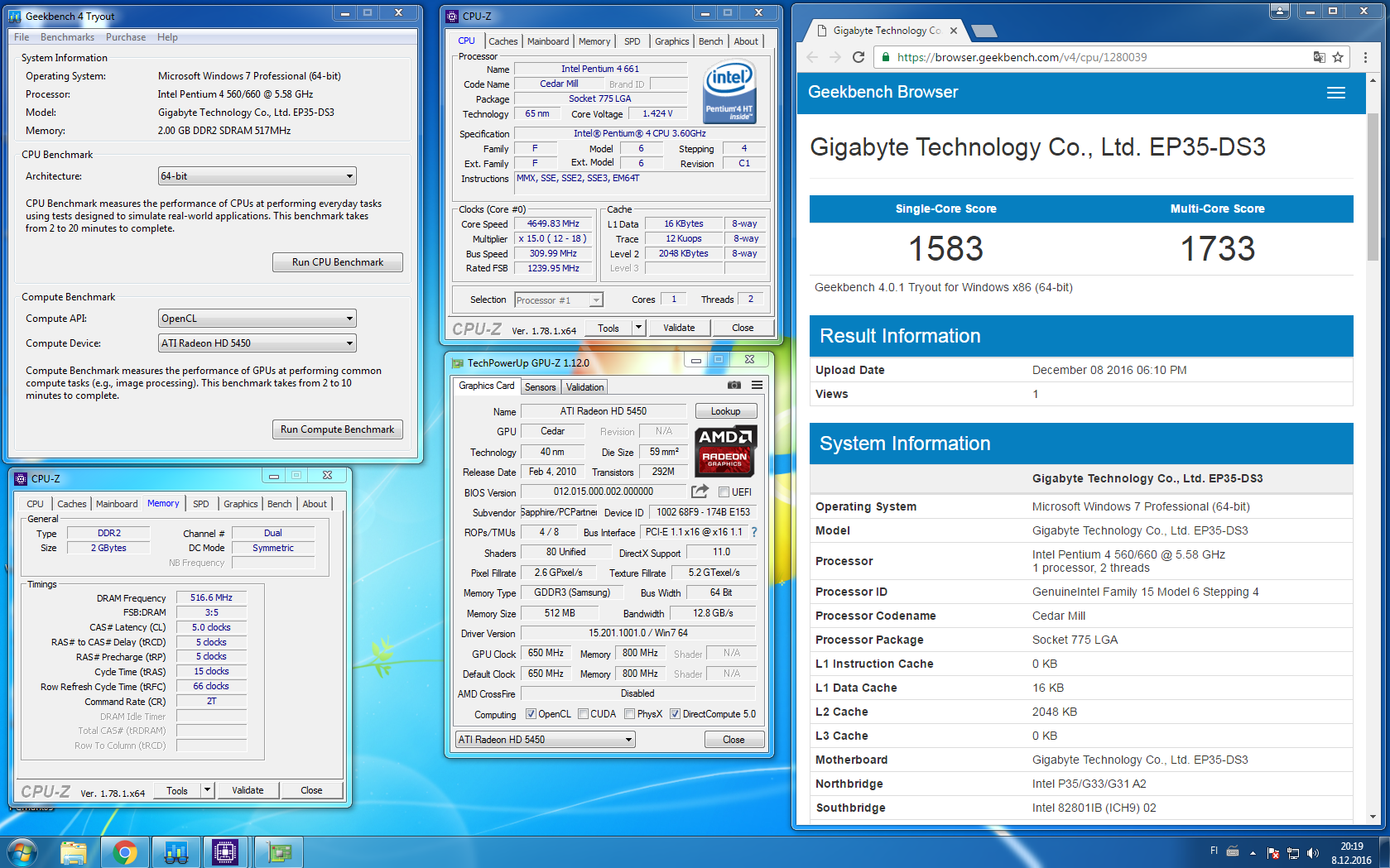Click the Chrome address bar URL
Image resolution: width=1390 pixels, height=868 pixels.
(1022, 57)
